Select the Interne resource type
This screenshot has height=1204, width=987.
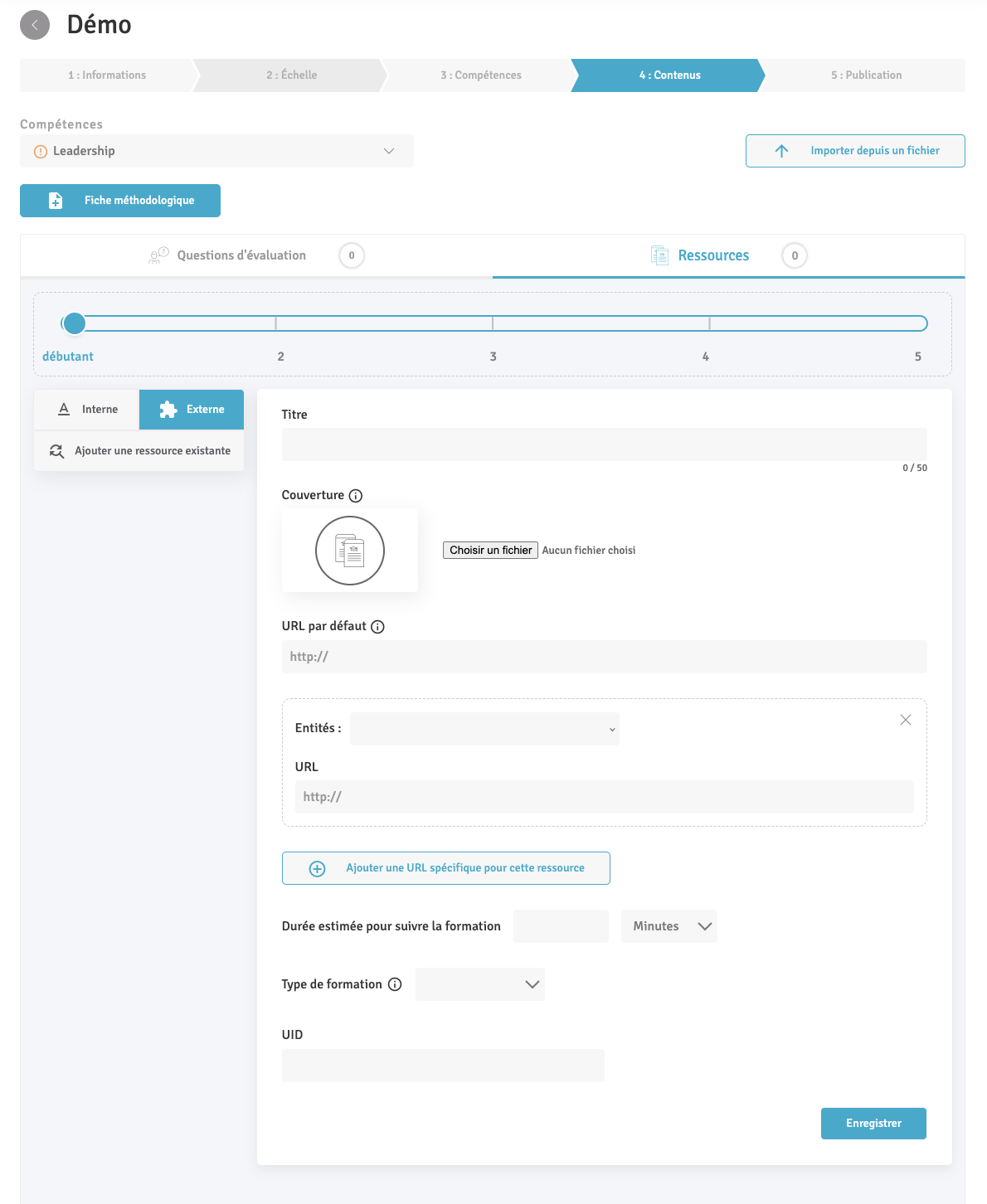87,410
